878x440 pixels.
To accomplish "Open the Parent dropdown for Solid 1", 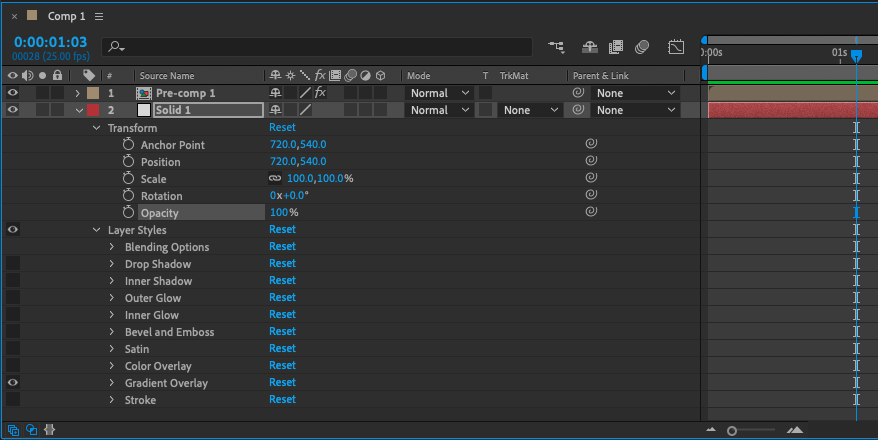I will 636,110.
